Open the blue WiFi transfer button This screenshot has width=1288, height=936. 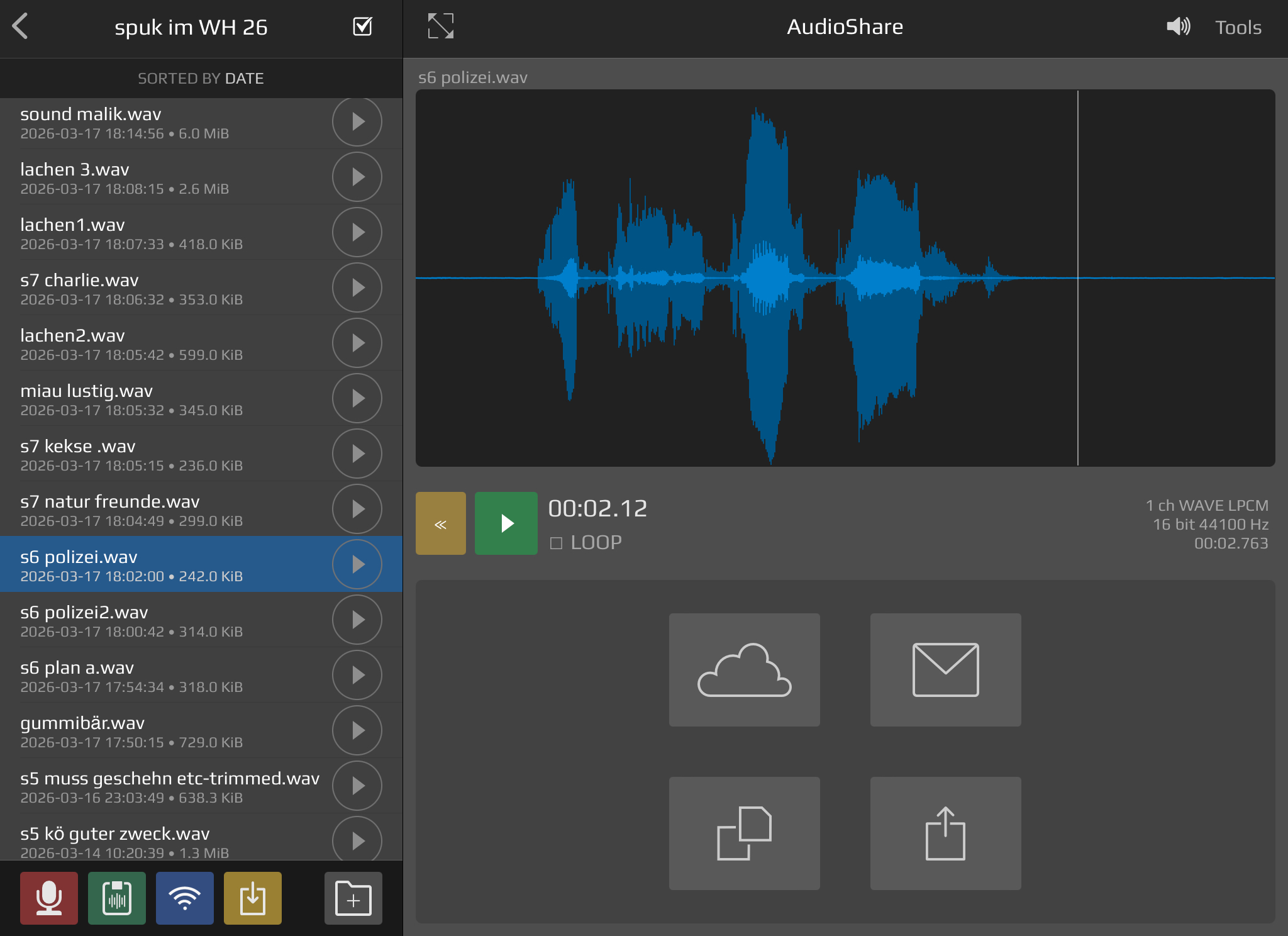185,898
